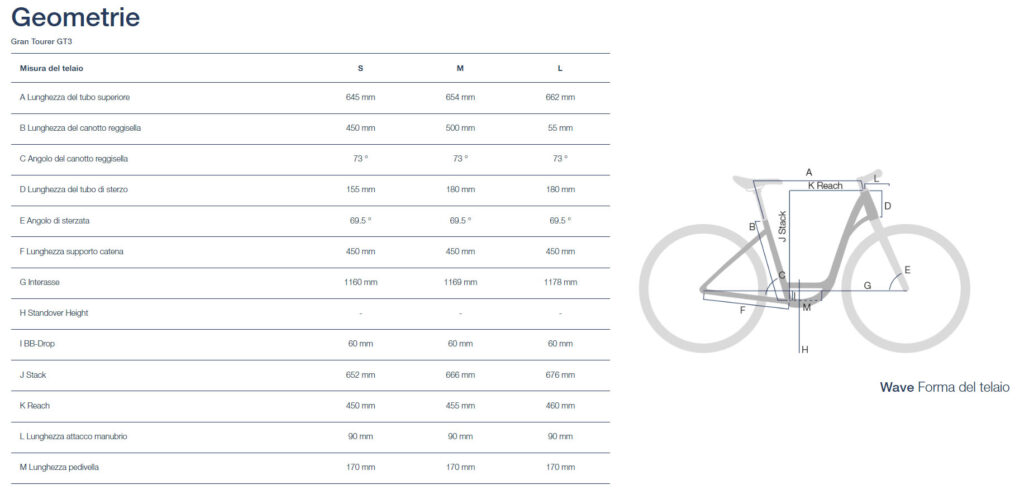Click the front wheel of the bike diagram
The image size is (1024, 499).
click(906, 289)
